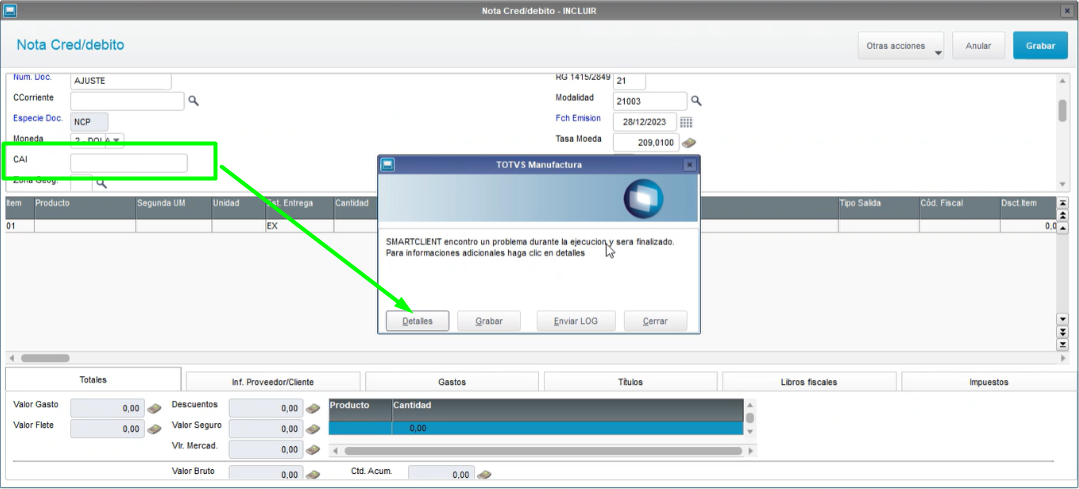
Task: Click Enviar LOG in the dialog
Action: pos(576,321)
